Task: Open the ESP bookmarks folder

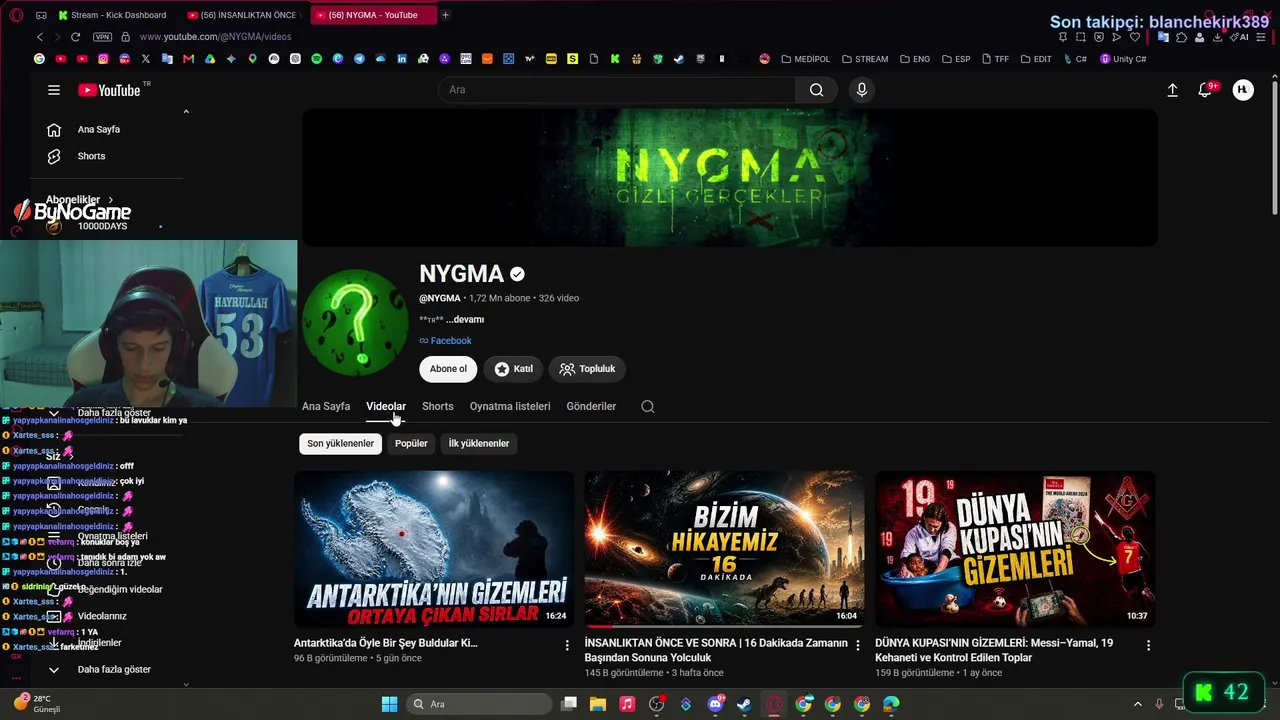Action: click(956, 59)
